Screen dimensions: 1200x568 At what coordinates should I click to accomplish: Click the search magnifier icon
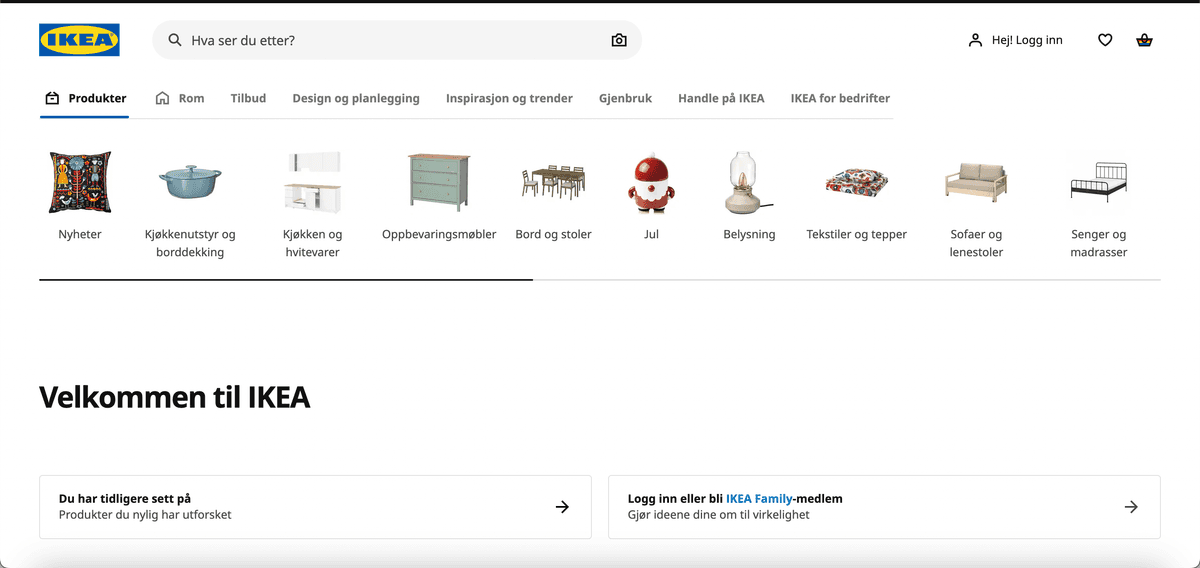point(175,40)
